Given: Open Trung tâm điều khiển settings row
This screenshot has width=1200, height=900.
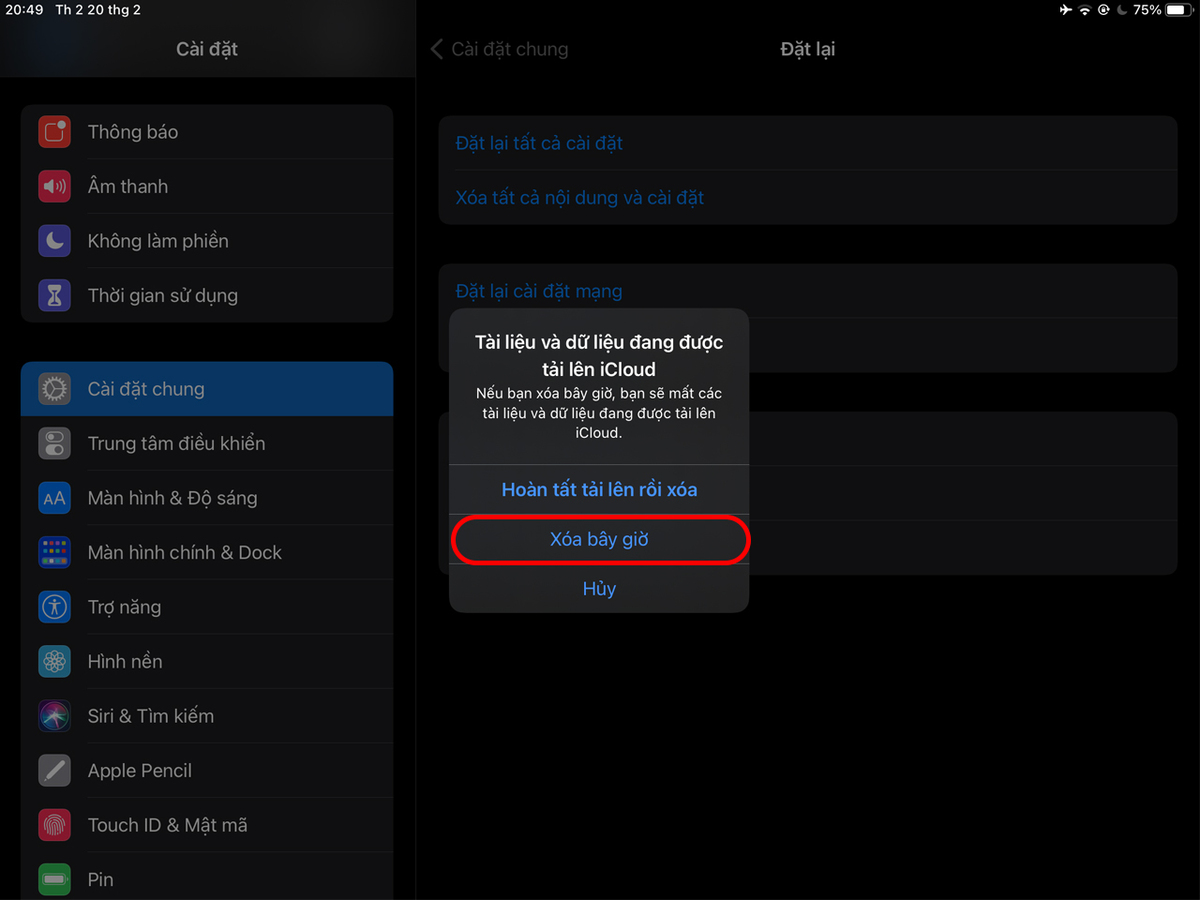Looking at the screenshot, I should (207, 443).
